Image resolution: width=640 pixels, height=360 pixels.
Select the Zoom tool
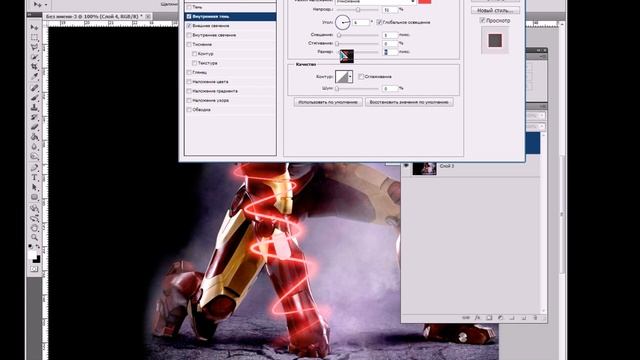[x=35, y=237]
